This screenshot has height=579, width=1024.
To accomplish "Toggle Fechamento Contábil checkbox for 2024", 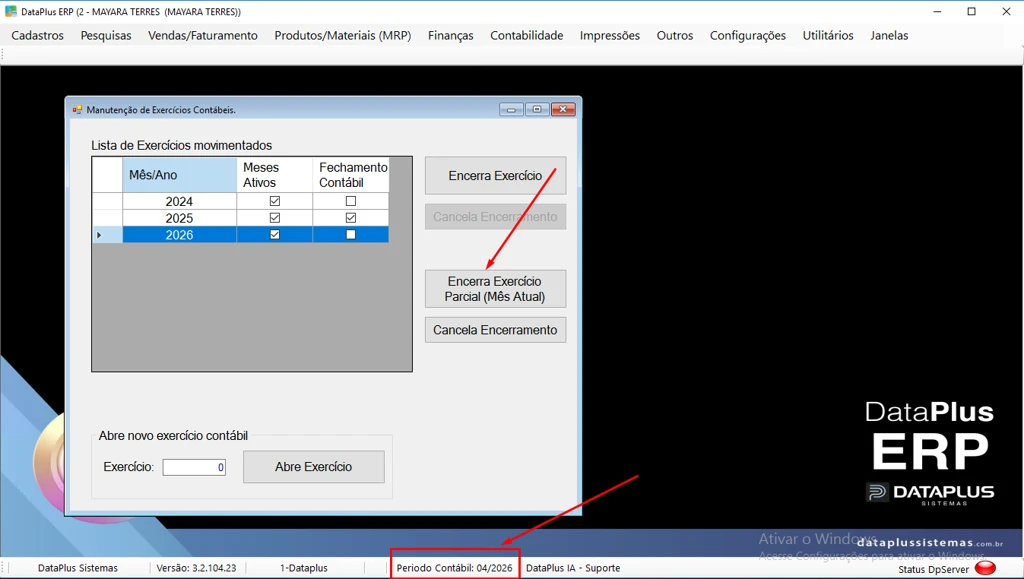I will point(351,201).
